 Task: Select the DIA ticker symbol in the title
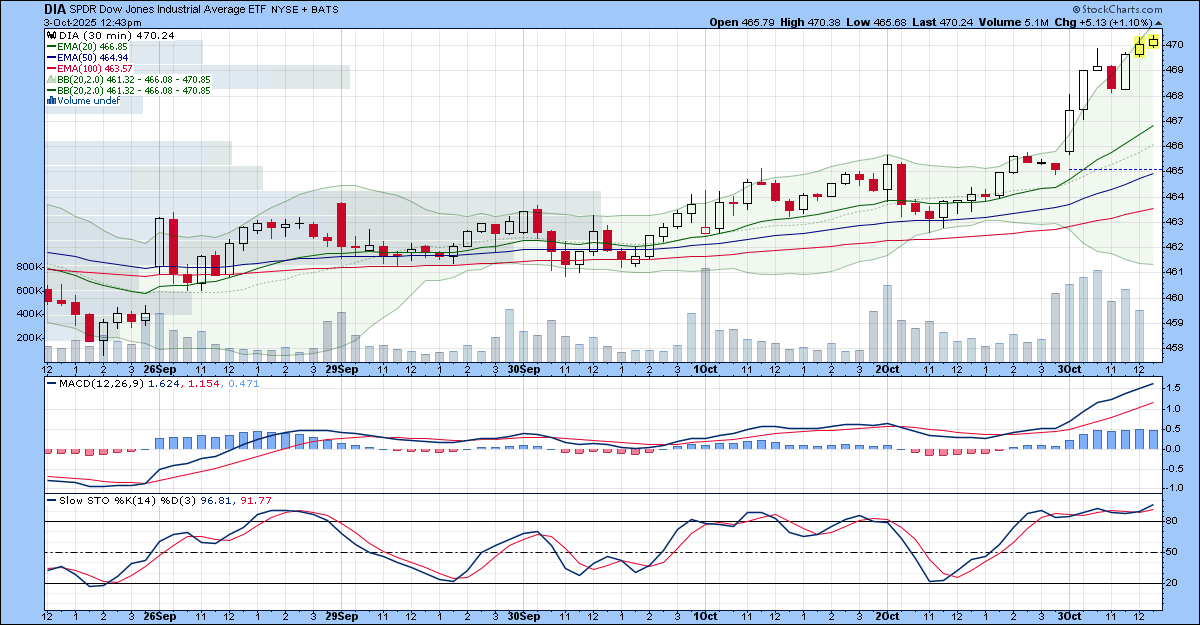tap(55, 9)
